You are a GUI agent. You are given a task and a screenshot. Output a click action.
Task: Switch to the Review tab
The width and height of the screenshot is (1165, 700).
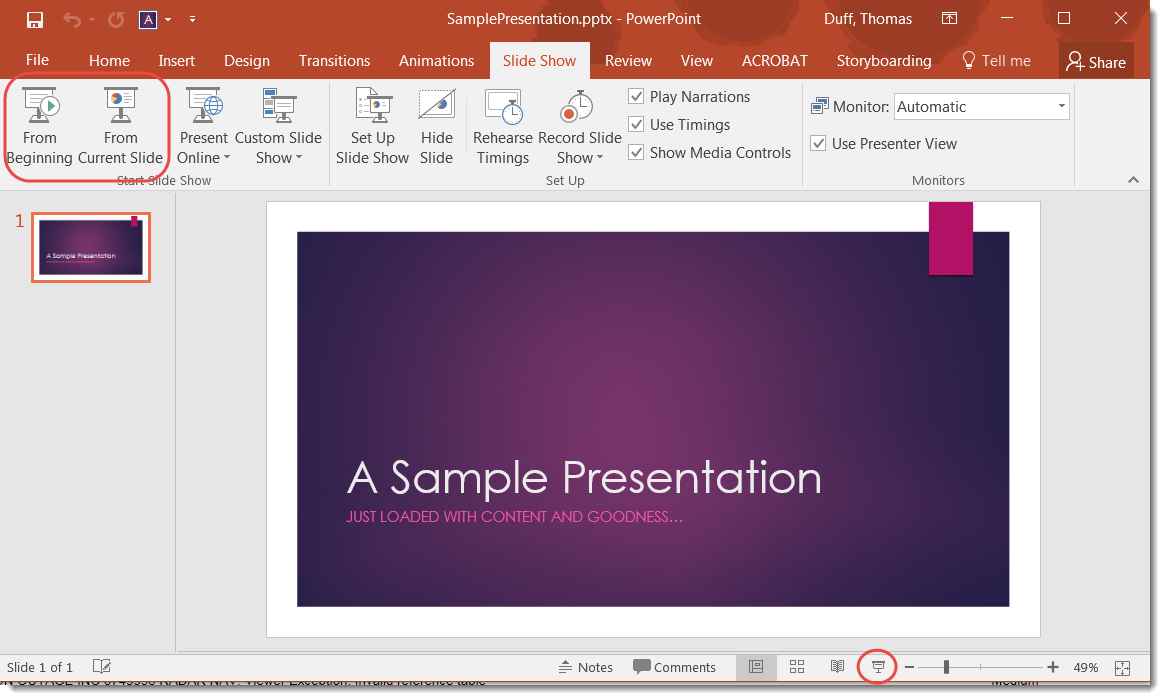click(628, 61)
